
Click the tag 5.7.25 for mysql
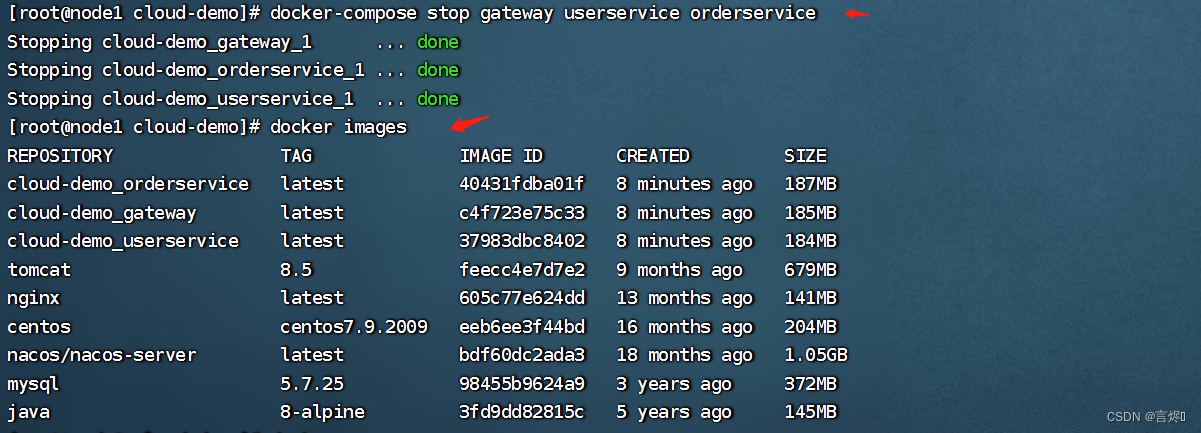[x=312, y=384]
